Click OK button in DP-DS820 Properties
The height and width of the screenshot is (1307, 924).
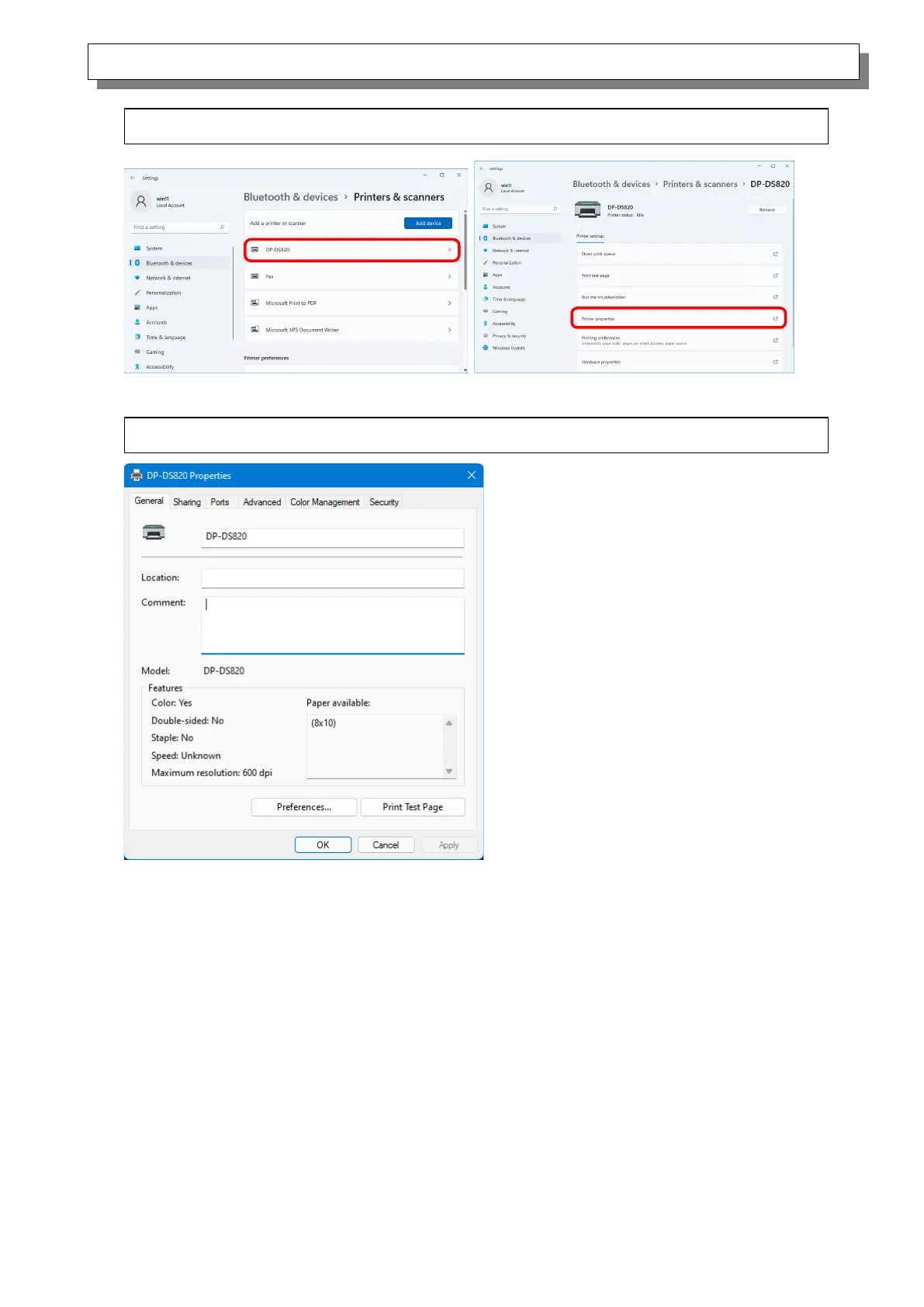(323, 845)
